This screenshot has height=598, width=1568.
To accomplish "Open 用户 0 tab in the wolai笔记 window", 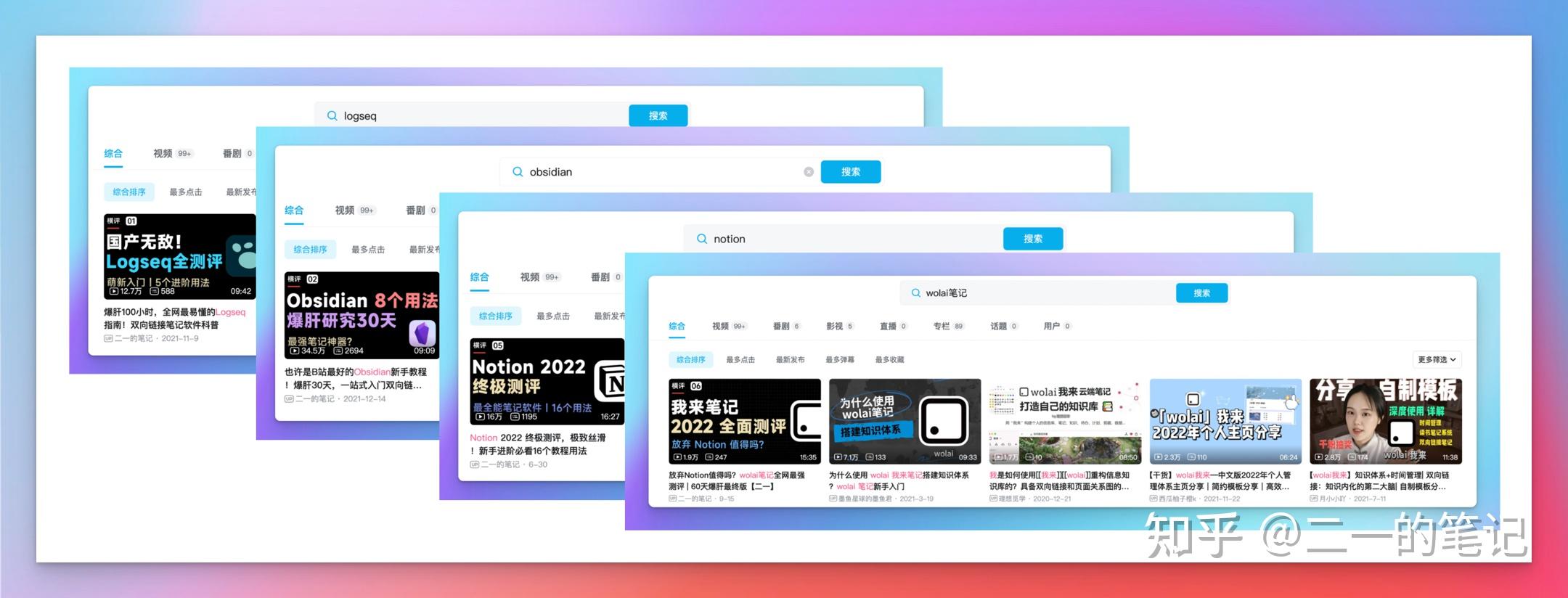I will [1058, 327].
